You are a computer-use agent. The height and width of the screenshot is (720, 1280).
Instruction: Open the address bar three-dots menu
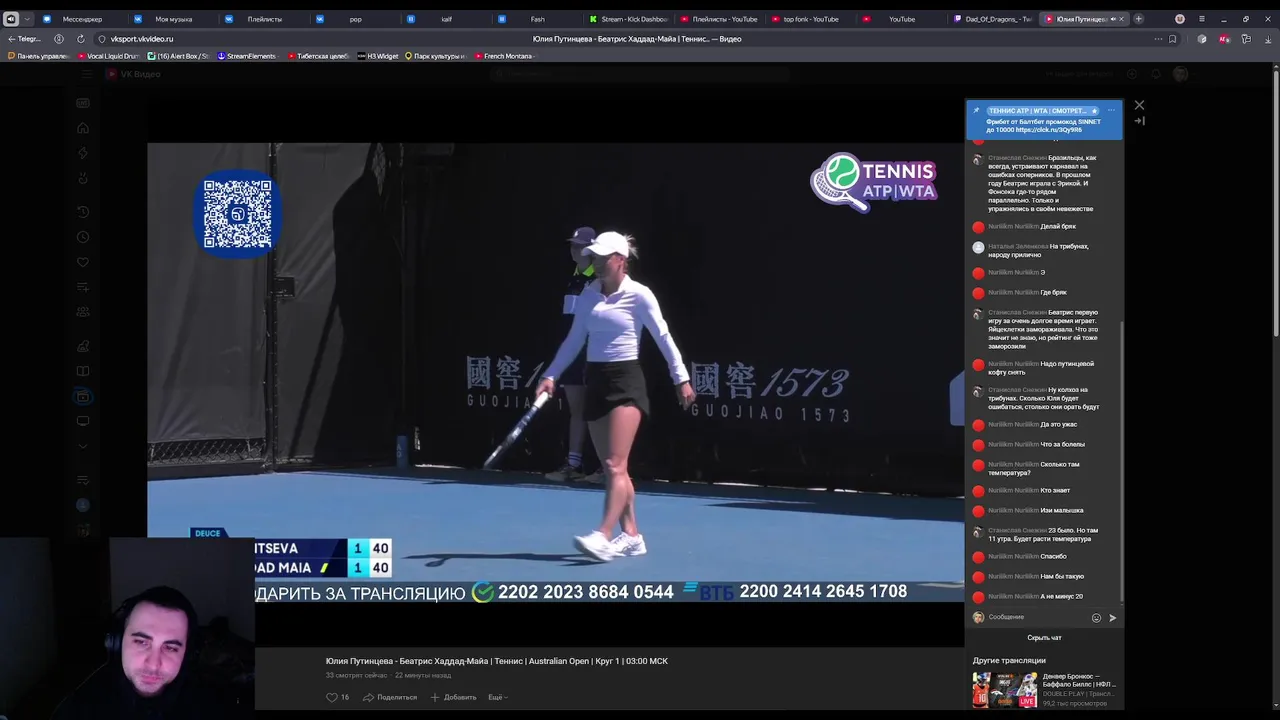pos(1158,39)
